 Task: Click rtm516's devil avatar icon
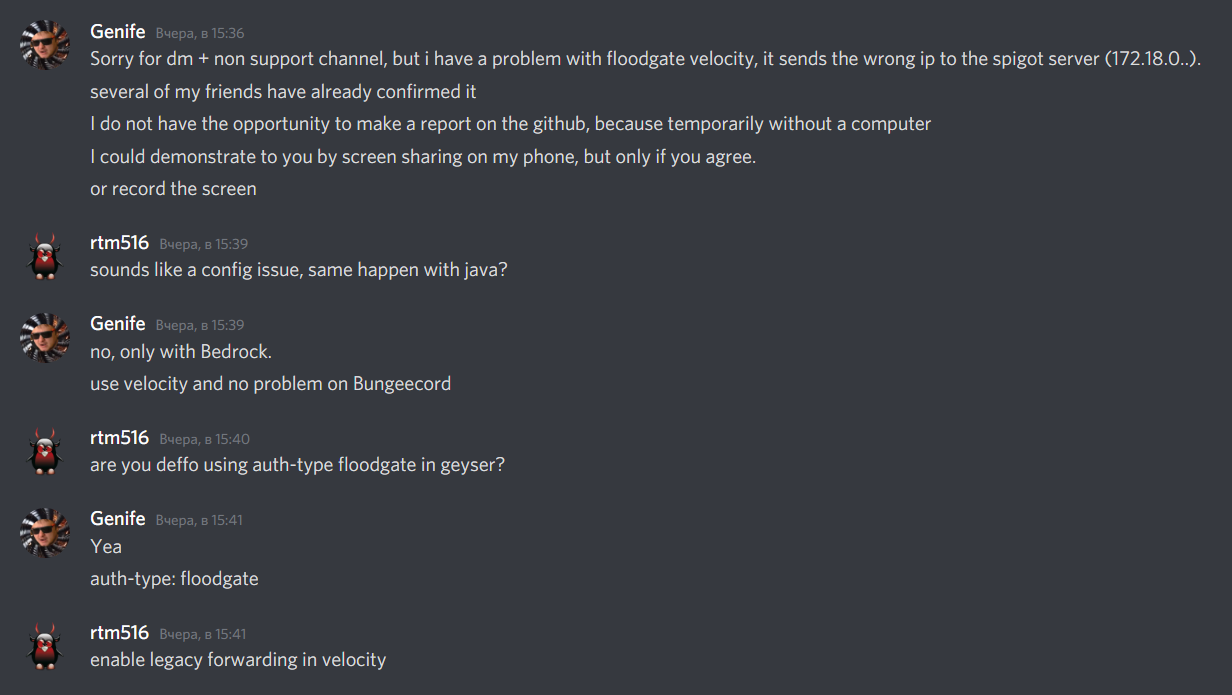[44, 253]
